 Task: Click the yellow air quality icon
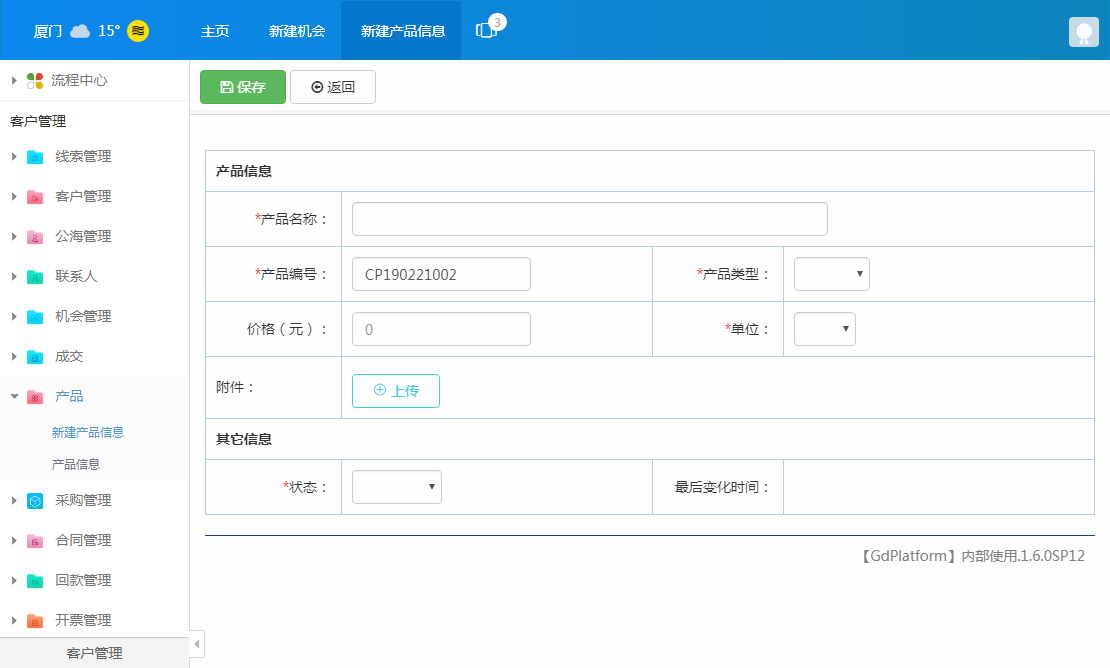click(138, 31)
